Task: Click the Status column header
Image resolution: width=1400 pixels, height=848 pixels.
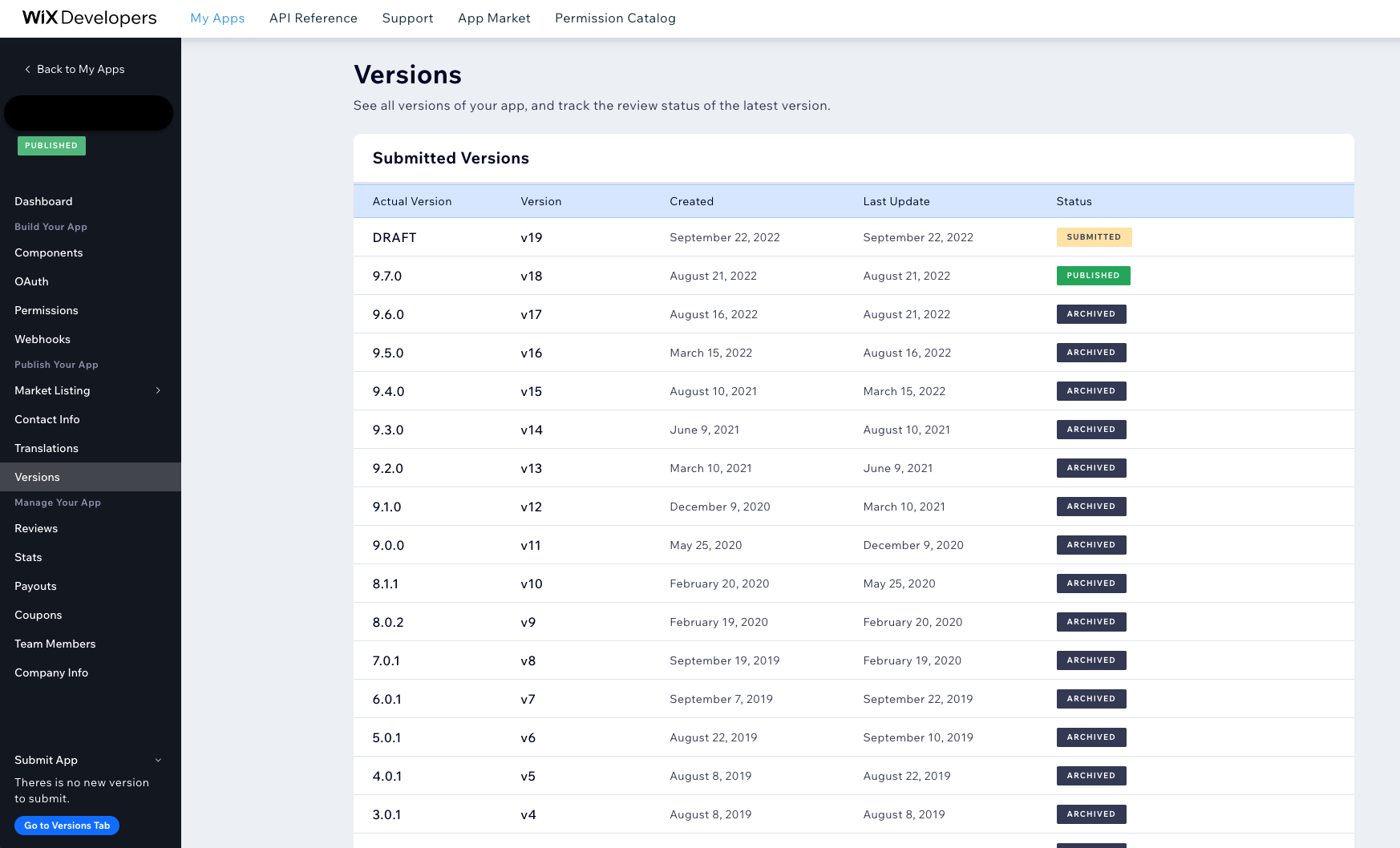Action: [1074, 201]
